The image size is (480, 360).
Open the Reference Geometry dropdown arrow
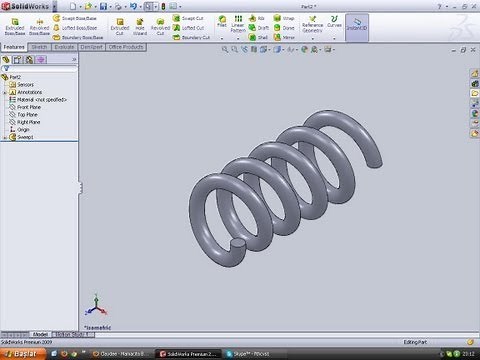pyautogui.click(x=312, y=38)
